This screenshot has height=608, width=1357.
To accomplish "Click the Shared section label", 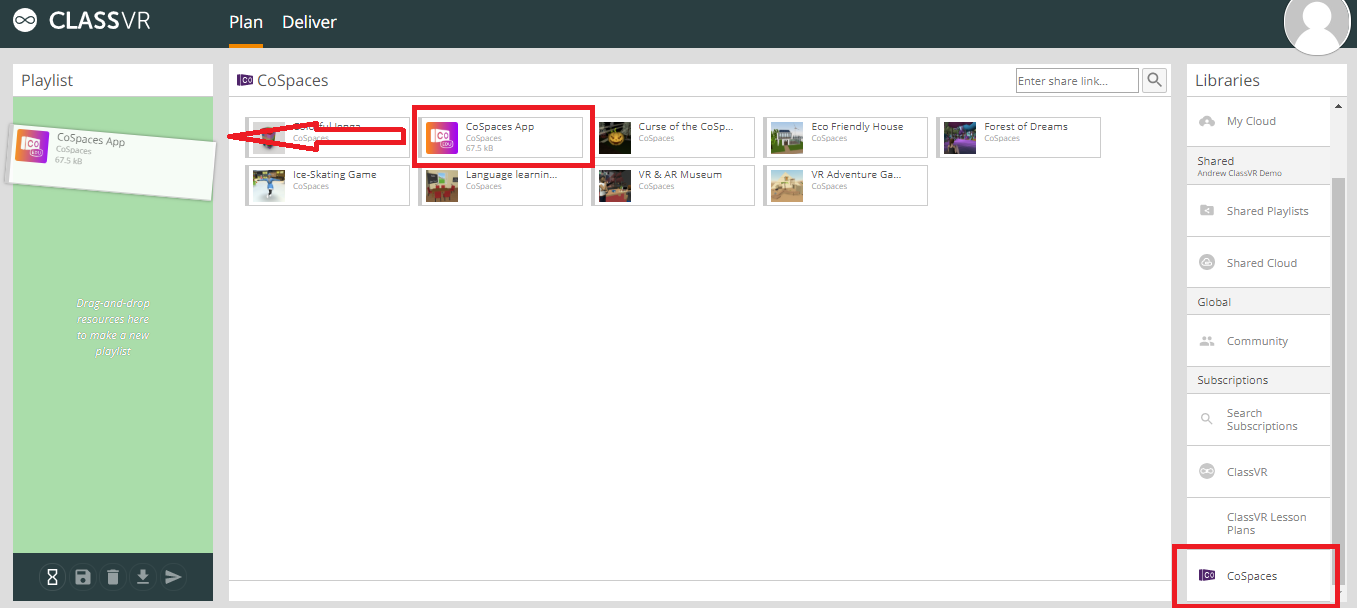I will tap(1215, 161).
